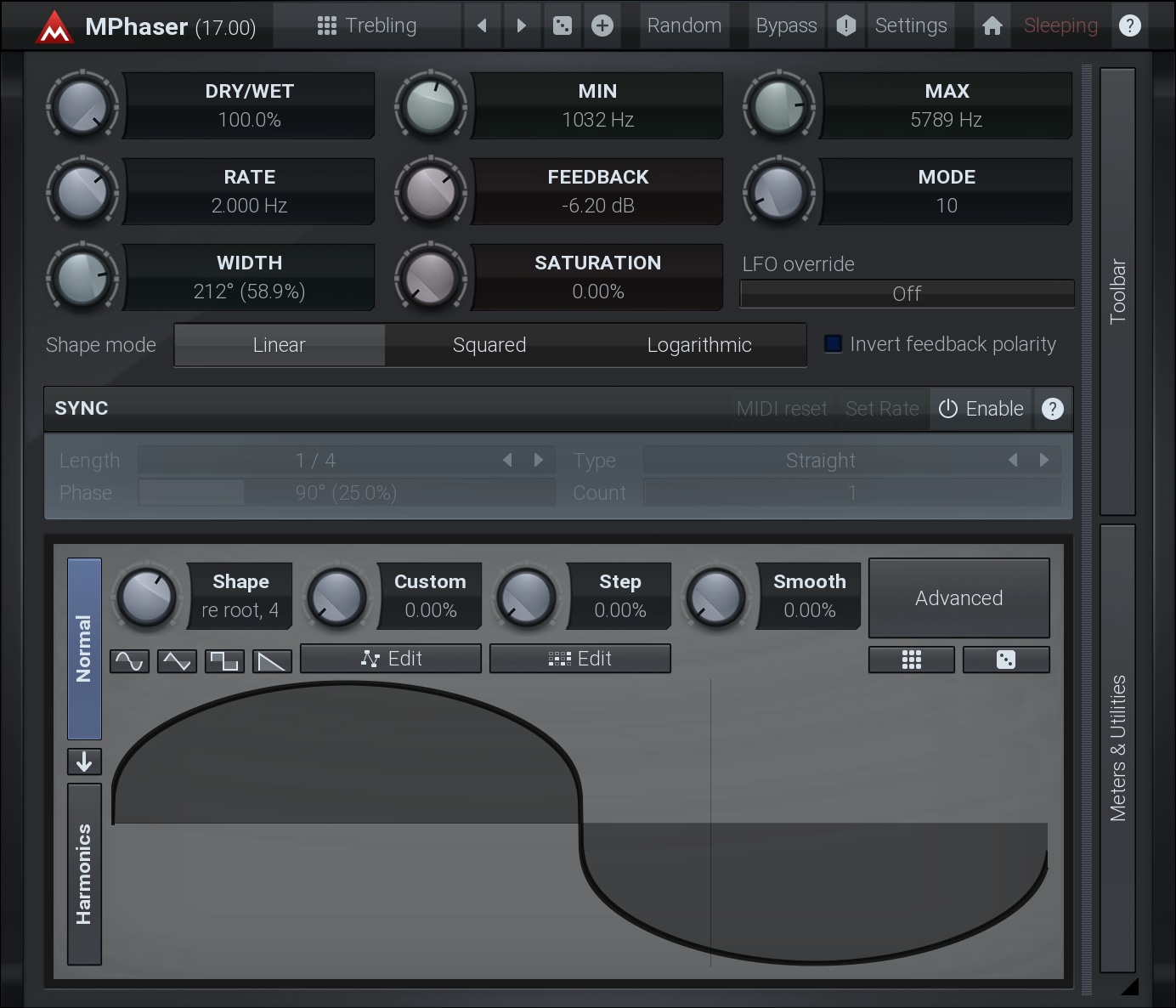The image size is (1176, 1008).
Task: Click the dice randomize preset icon
Action: tap(563, 25)
